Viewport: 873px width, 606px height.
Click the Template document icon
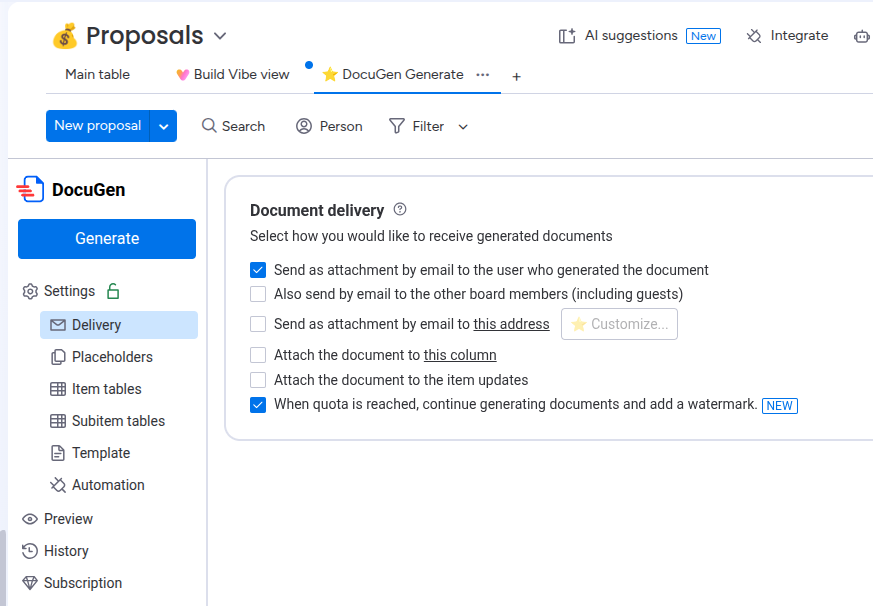[58, 453]
